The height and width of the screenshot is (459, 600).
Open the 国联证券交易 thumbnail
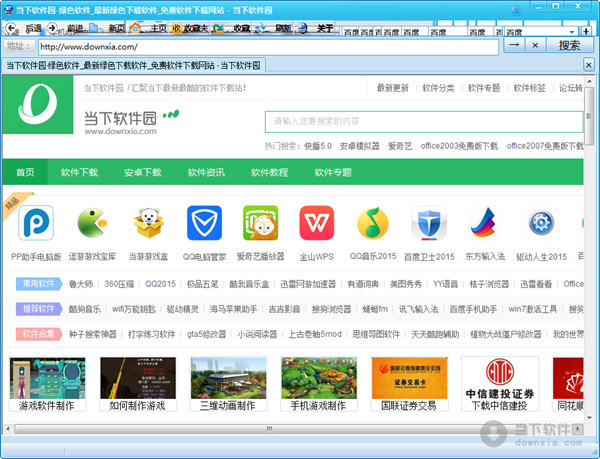click(409, 384)
